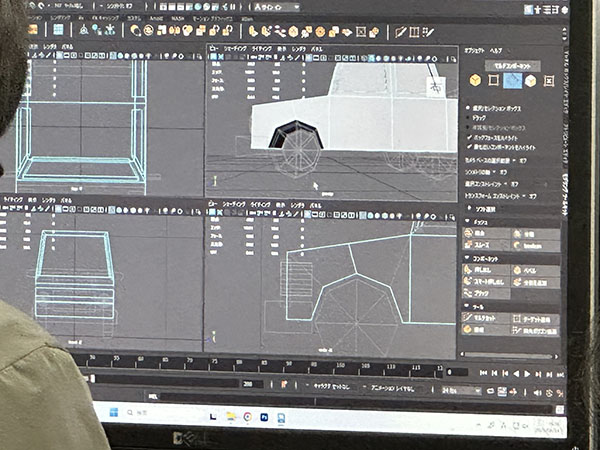Click the ベベル button
The width and height of the screenshot is (600, 450).
click(536, 271)
